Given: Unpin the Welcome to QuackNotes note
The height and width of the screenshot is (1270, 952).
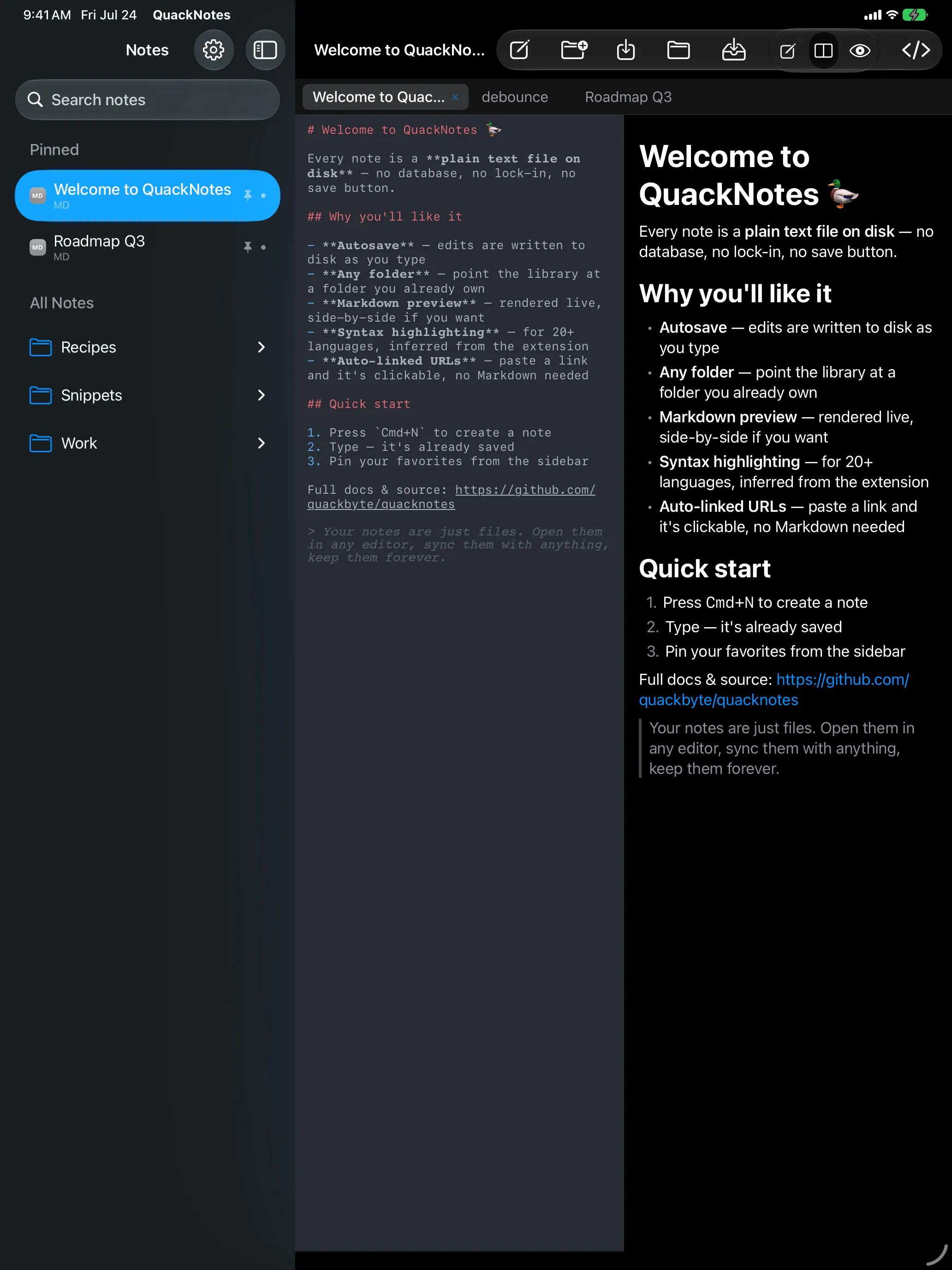Looking at the screenshot, I should (x=248, y=196).
